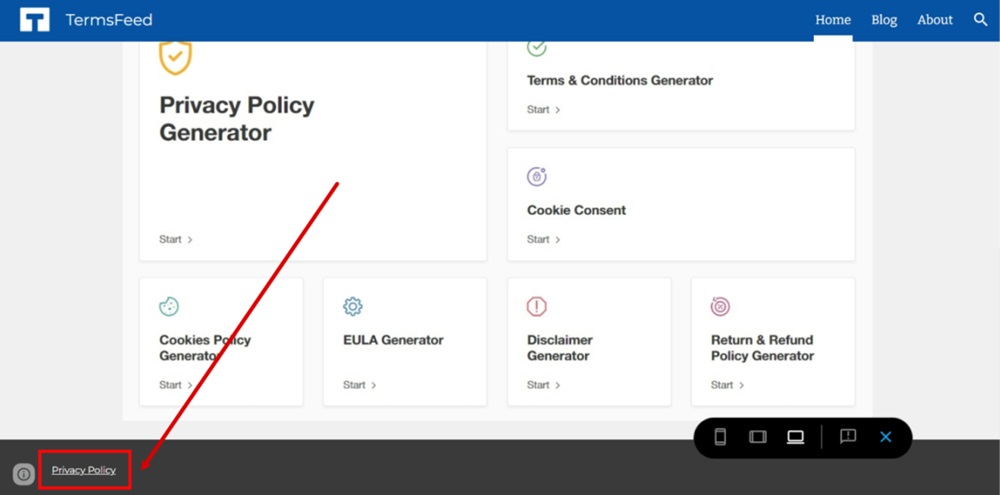Click the Disclaimer Generator title
This screenshot has height=495, width=1000.
point(560,348)
